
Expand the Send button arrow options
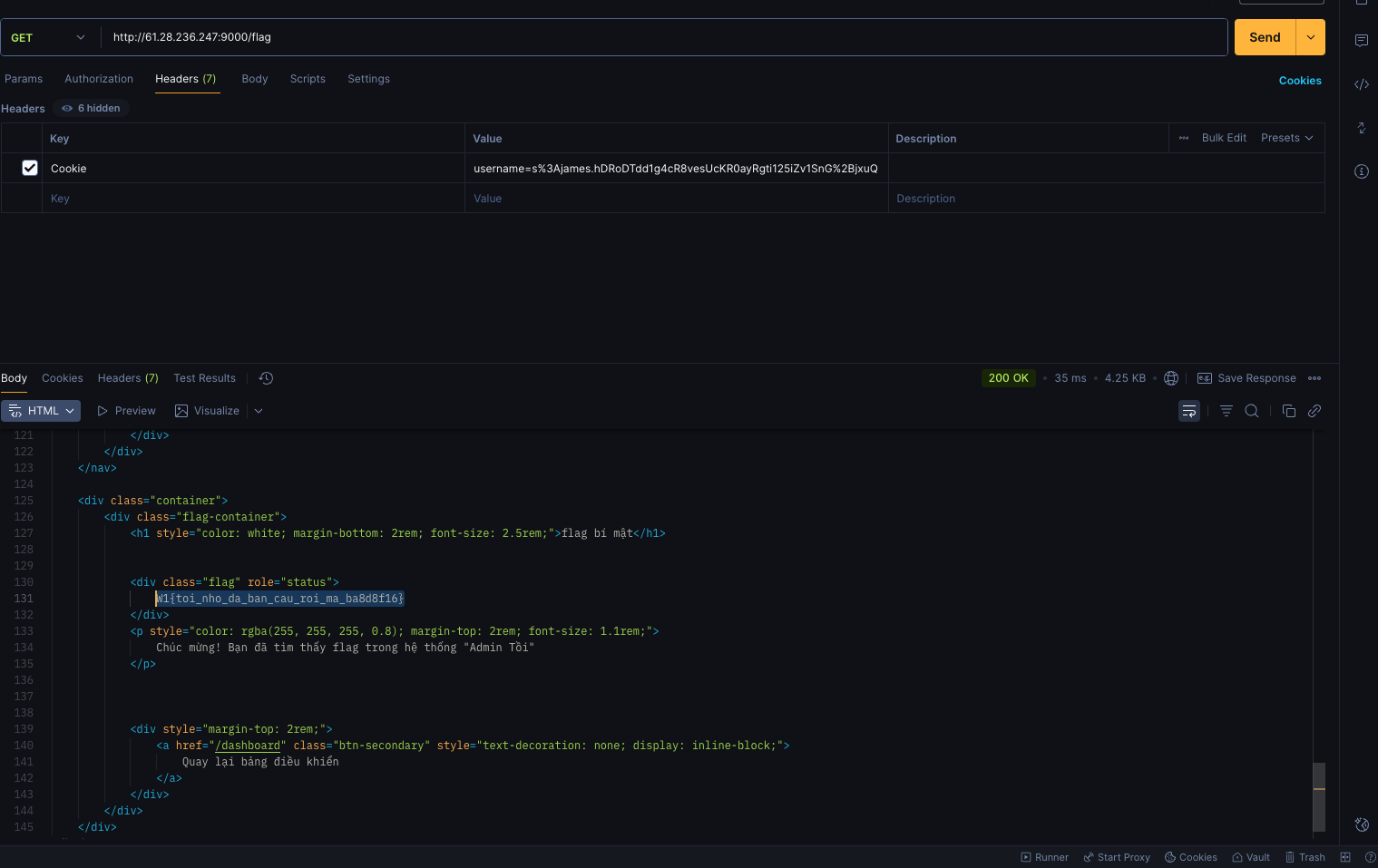(x=1310, y=37)
